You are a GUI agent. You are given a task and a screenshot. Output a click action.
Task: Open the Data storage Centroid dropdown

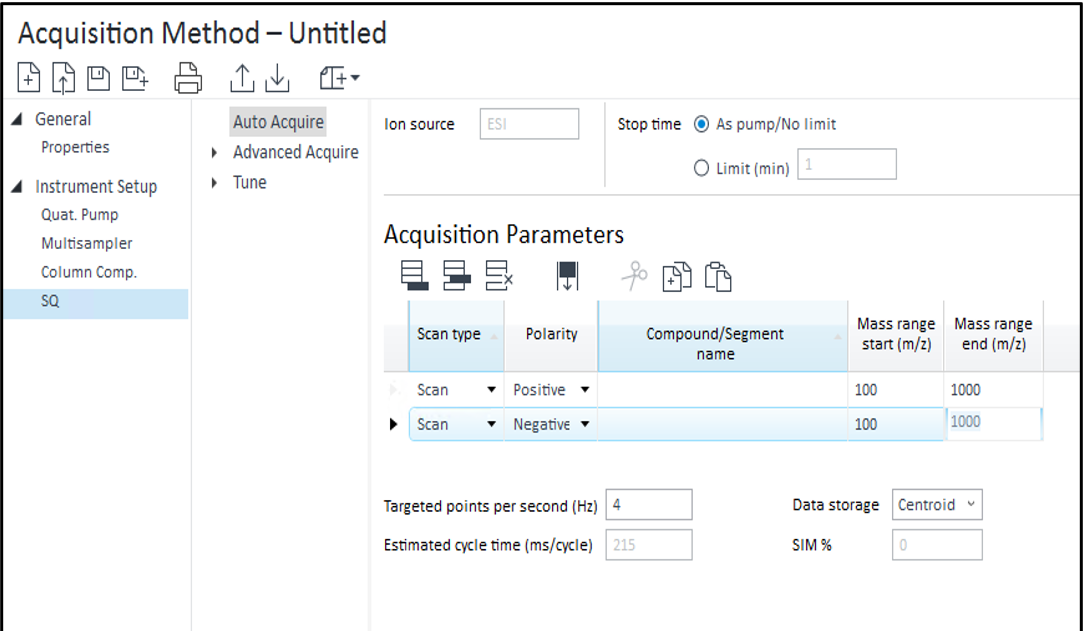937,505
